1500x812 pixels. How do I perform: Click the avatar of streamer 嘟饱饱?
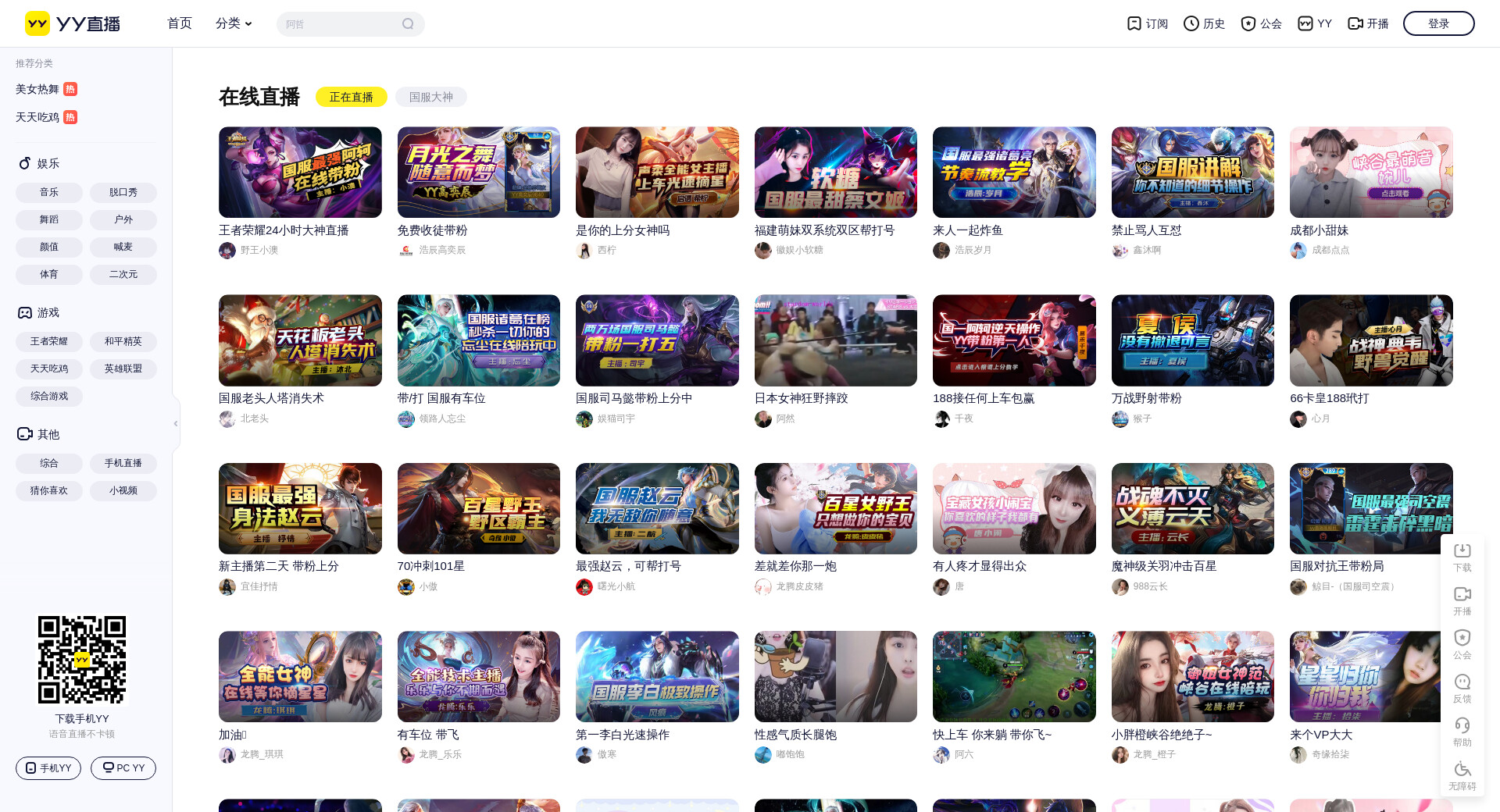coord(763,755)
